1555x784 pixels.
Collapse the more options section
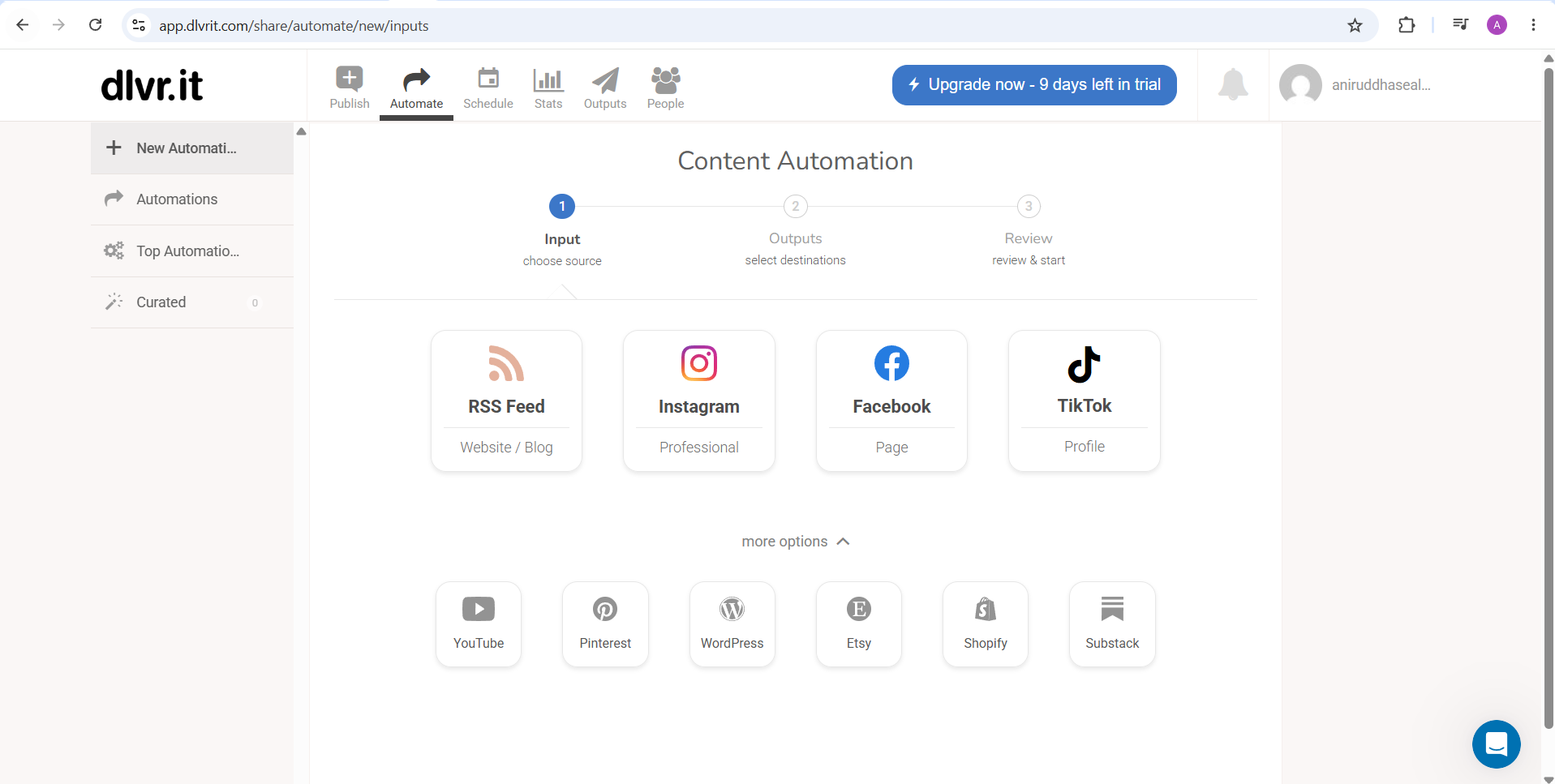pos(795,542)
